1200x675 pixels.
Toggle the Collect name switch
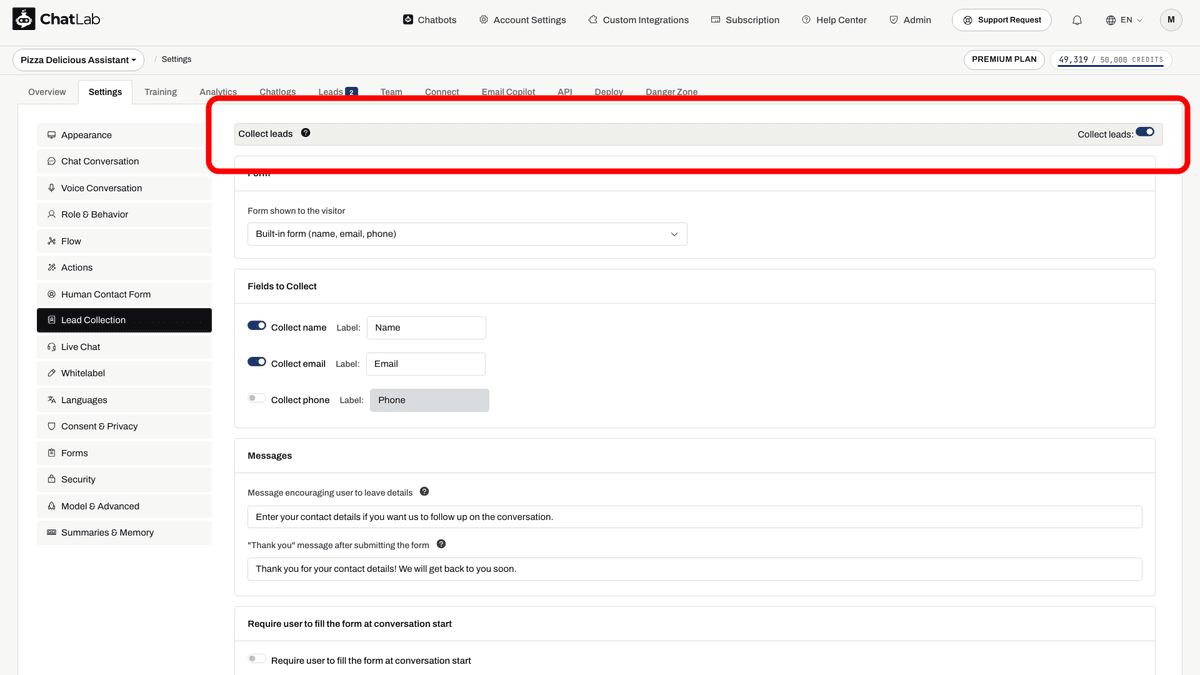coord(257,326)
